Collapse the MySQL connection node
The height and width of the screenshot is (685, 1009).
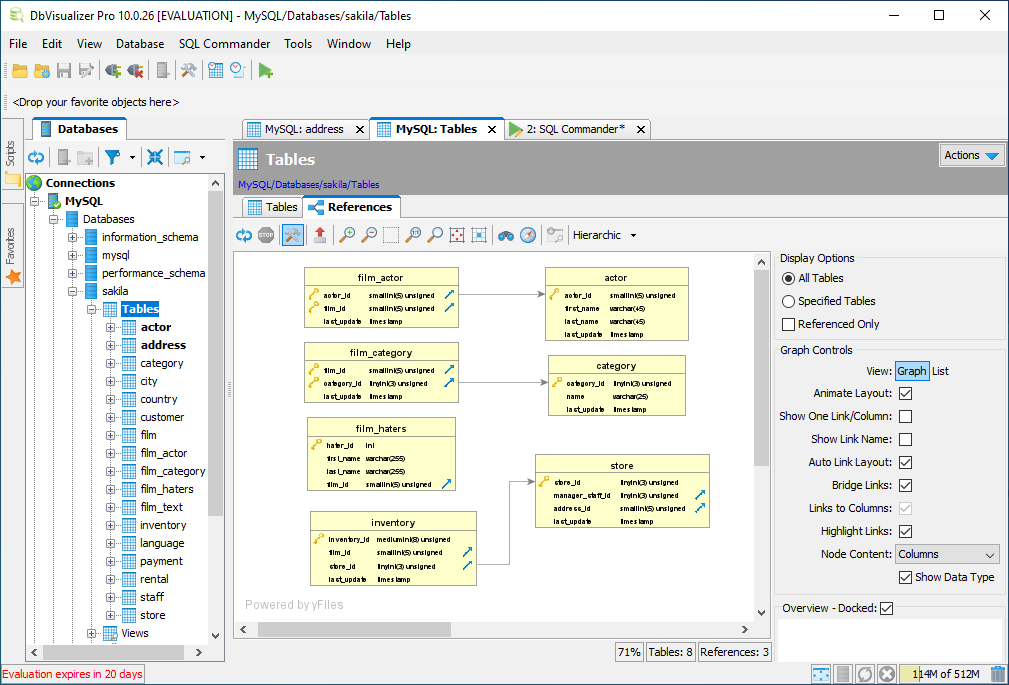coord(35,201)
